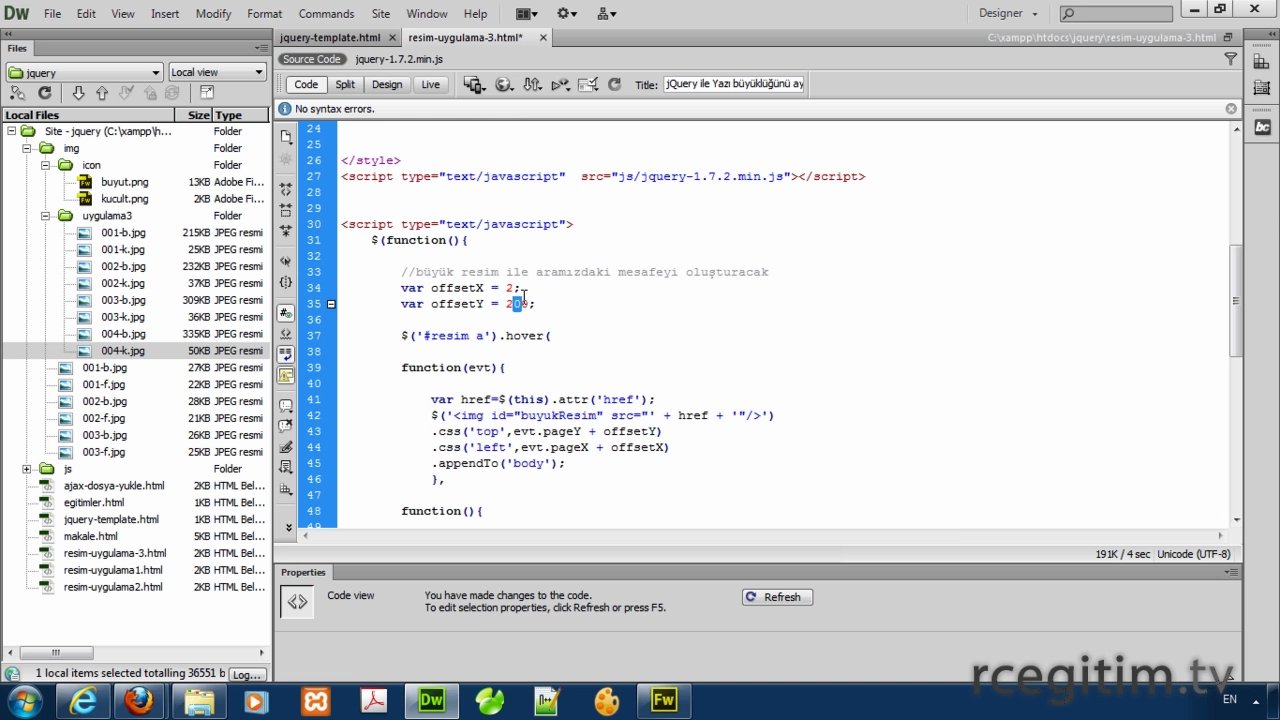
Task: Open the Business Catalyst bc panel icon
Action: [1262, 127]
